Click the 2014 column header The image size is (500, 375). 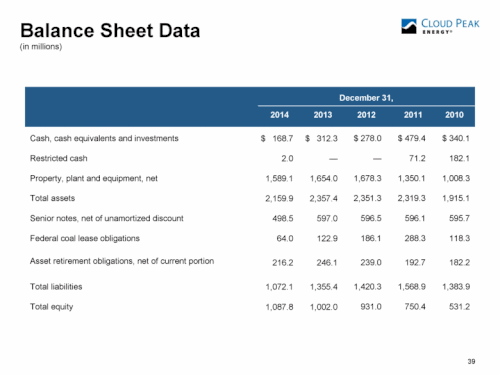[279, 115]
